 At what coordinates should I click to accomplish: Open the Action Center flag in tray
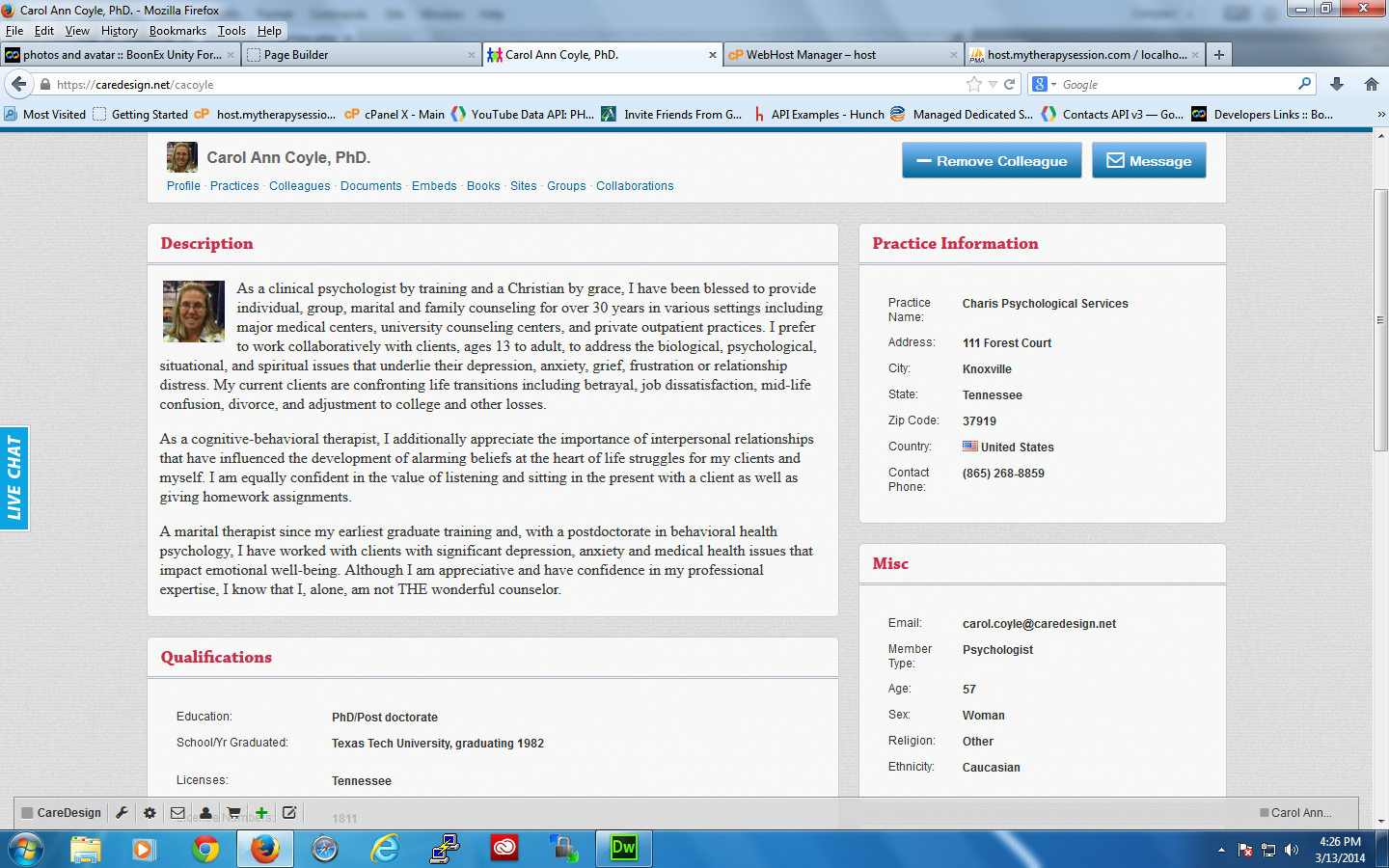(1245, 850)
